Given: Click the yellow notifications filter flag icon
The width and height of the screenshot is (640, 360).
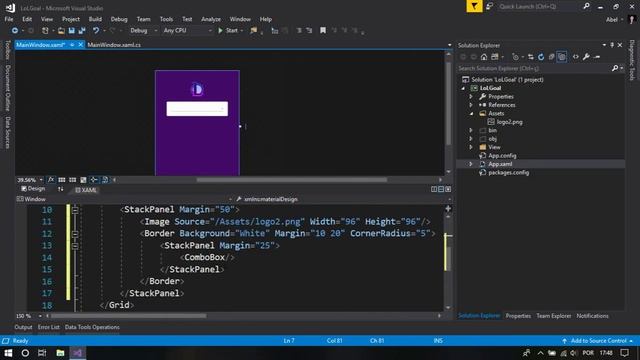Looking at the screenshot, I should point(474,7).
